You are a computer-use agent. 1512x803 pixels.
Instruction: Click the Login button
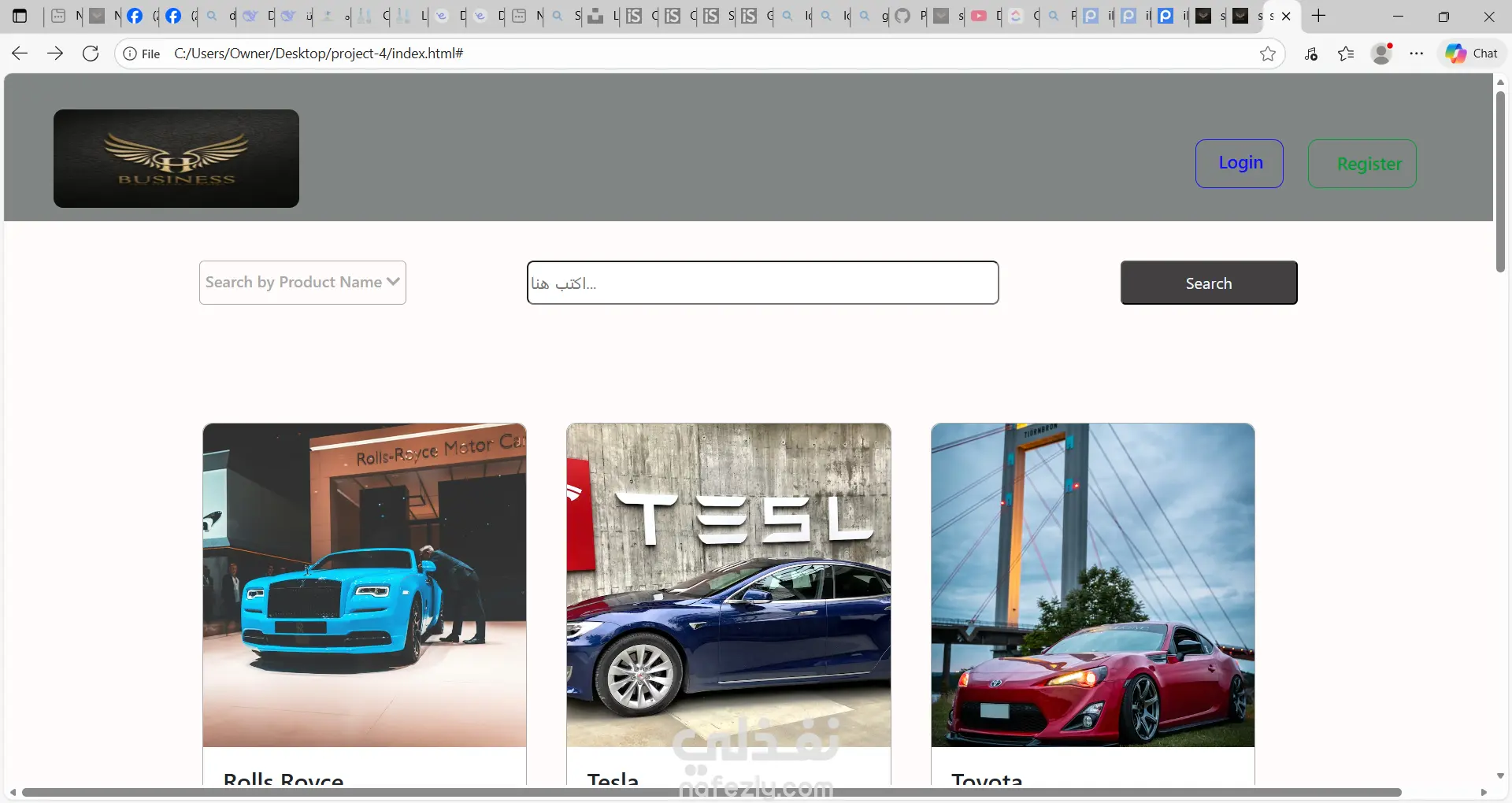(x=1240, y=164)
